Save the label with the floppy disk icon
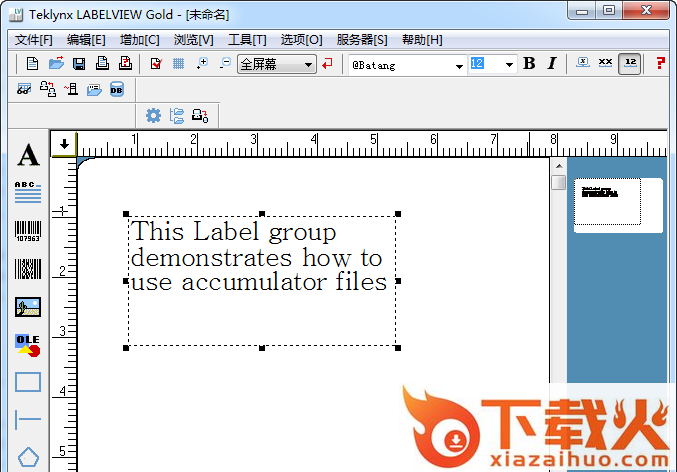The width and height of the screenshot is (677, 472). pyautogui.click(x=79, y=64)
